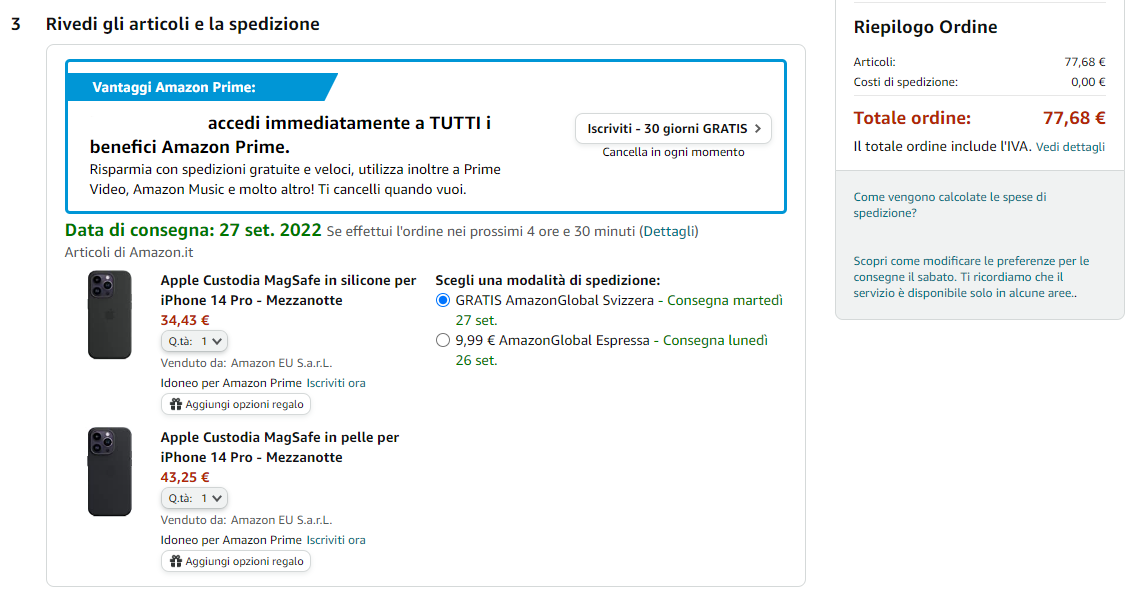1134x597 pixels.
Task: Click the silicone MagSafe case thumbnail
Action: pyautogui.click(x=109, y=314)
